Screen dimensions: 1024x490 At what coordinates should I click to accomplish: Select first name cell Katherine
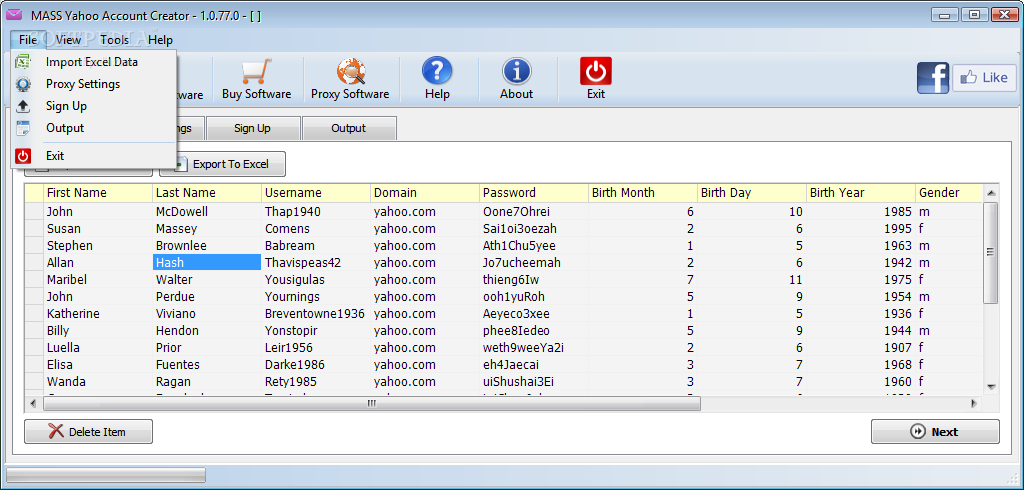click(x=98, y=314)
